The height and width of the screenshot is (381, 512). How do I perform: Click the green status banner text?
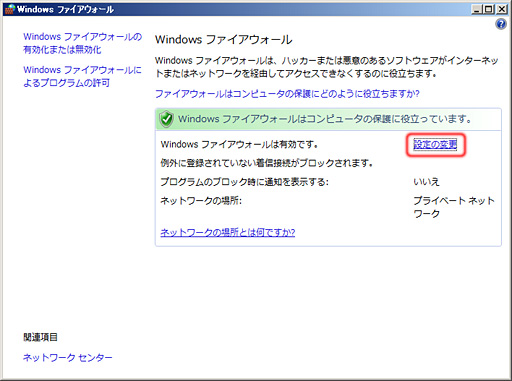pos(325,119)
